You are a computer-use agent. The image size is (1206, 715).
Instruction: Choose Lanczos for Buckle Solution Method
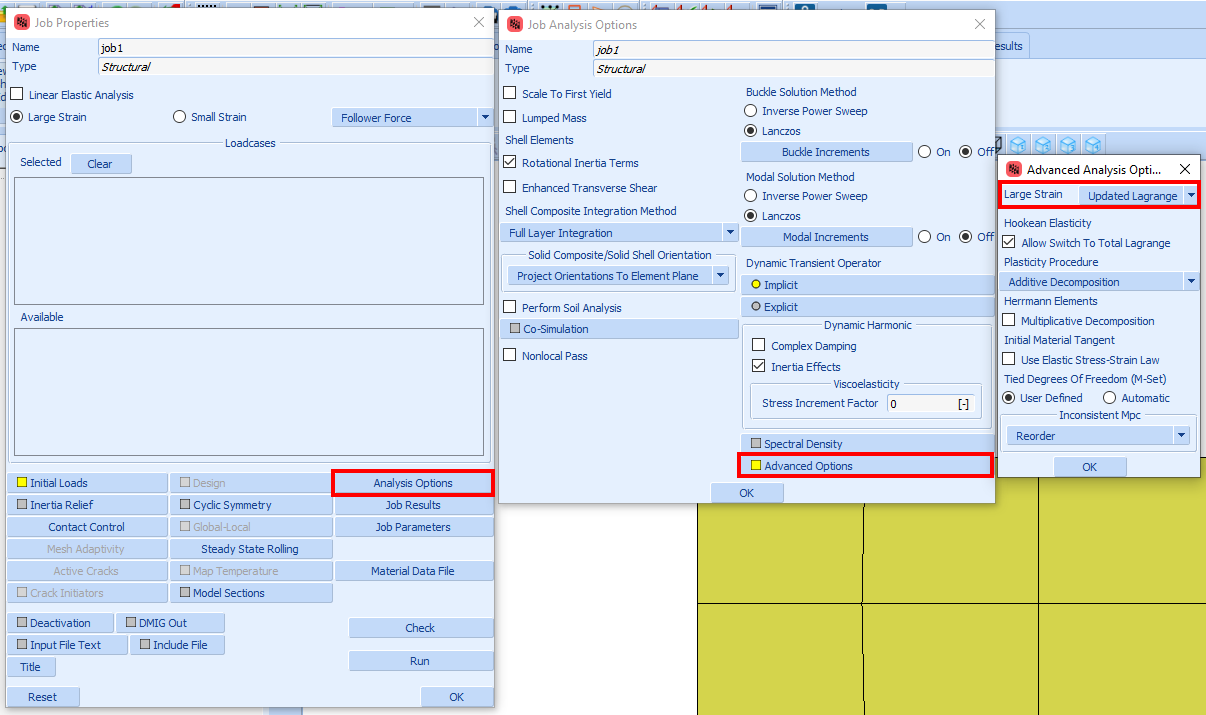pos(751,131)
